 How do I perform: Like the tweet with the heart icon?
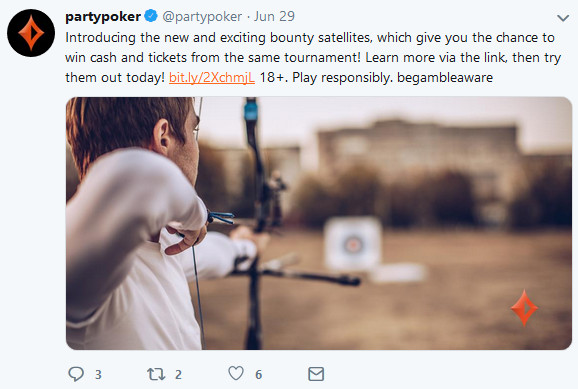(x=236, y=373)
